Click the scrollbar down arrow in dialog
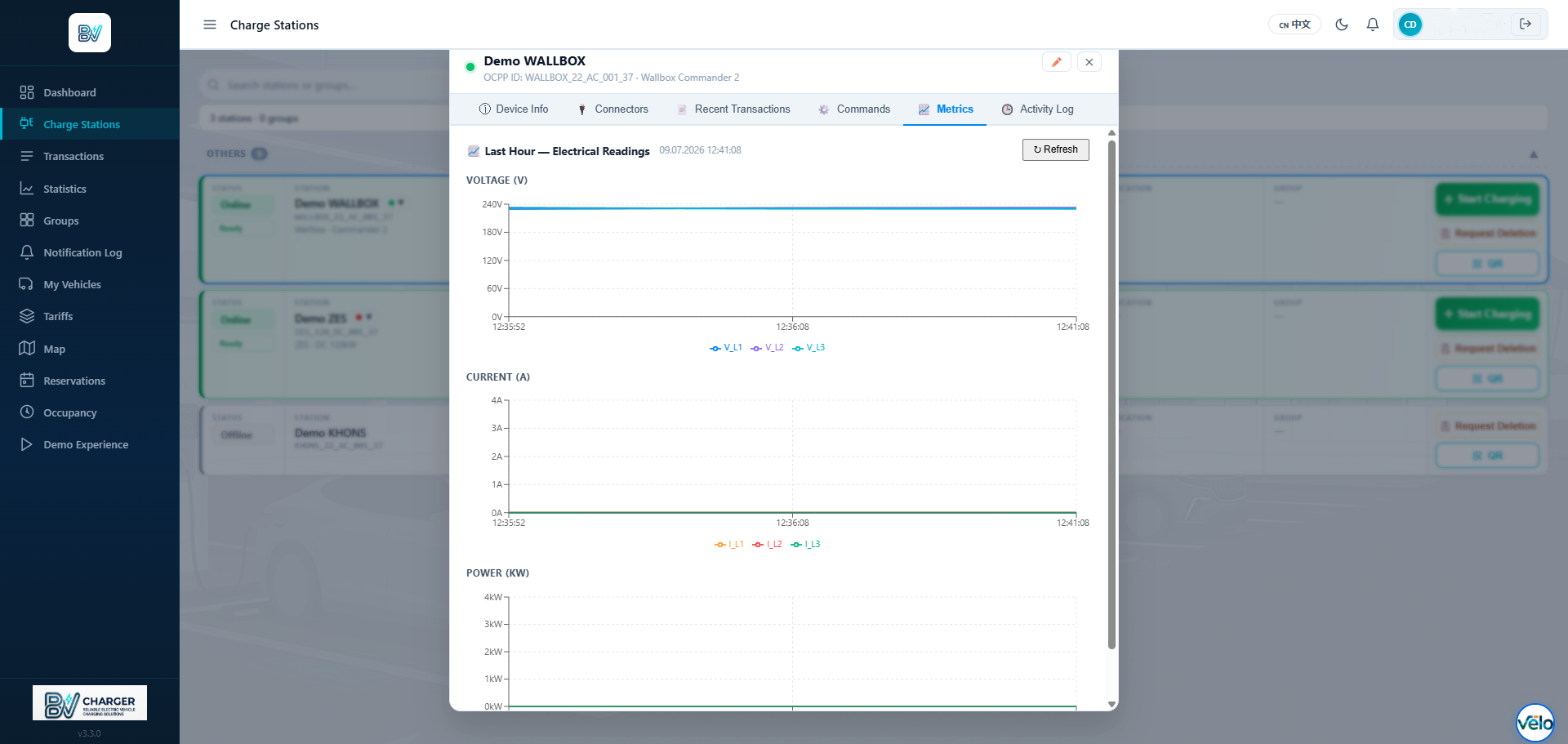The image size is (1568, 744). click(x=1111, y=704)
